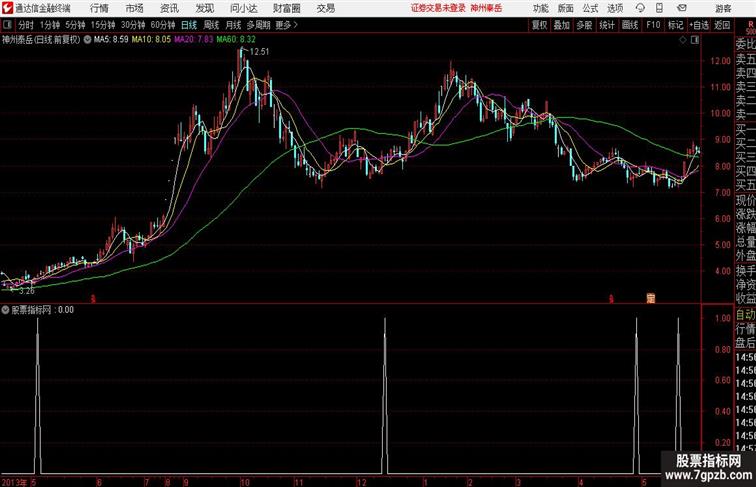The image size is (756, 487).
Task: Add stock via +自选 button
Action: [699, 25]
